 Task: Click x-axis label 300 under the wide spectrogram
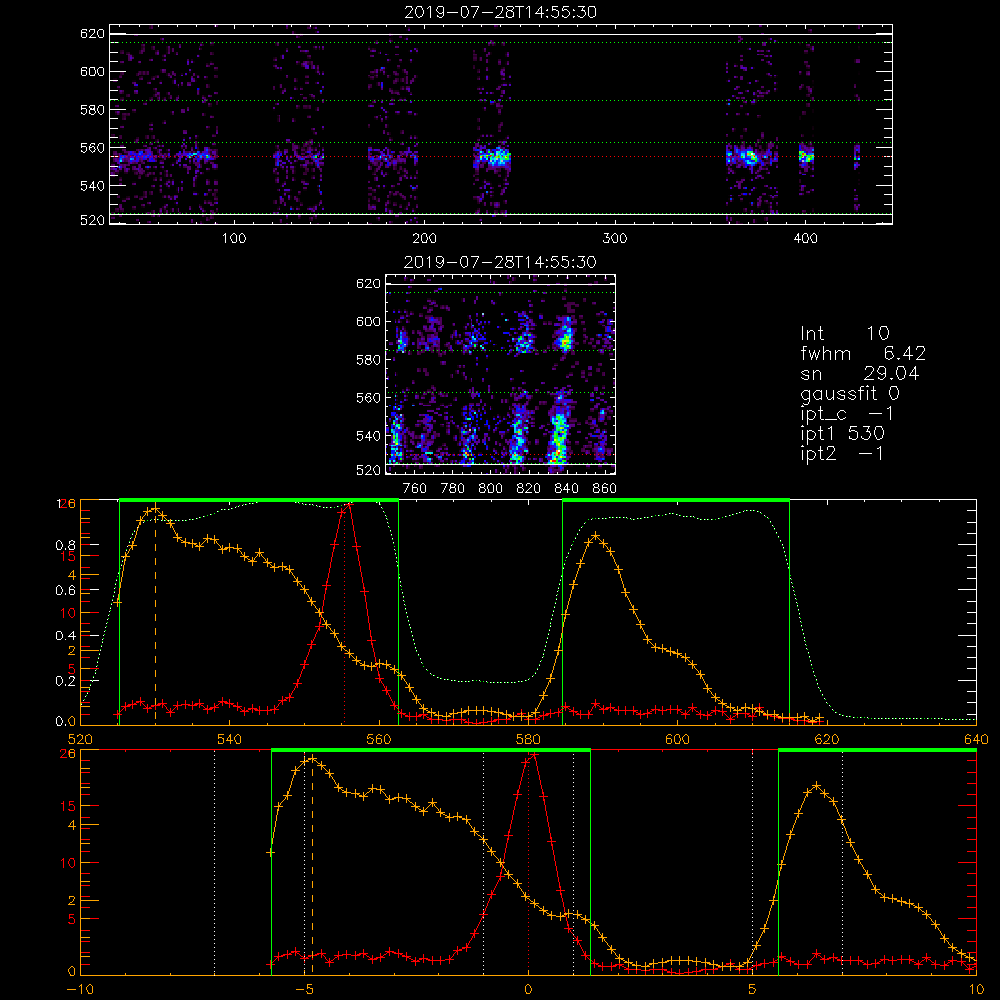615,239
